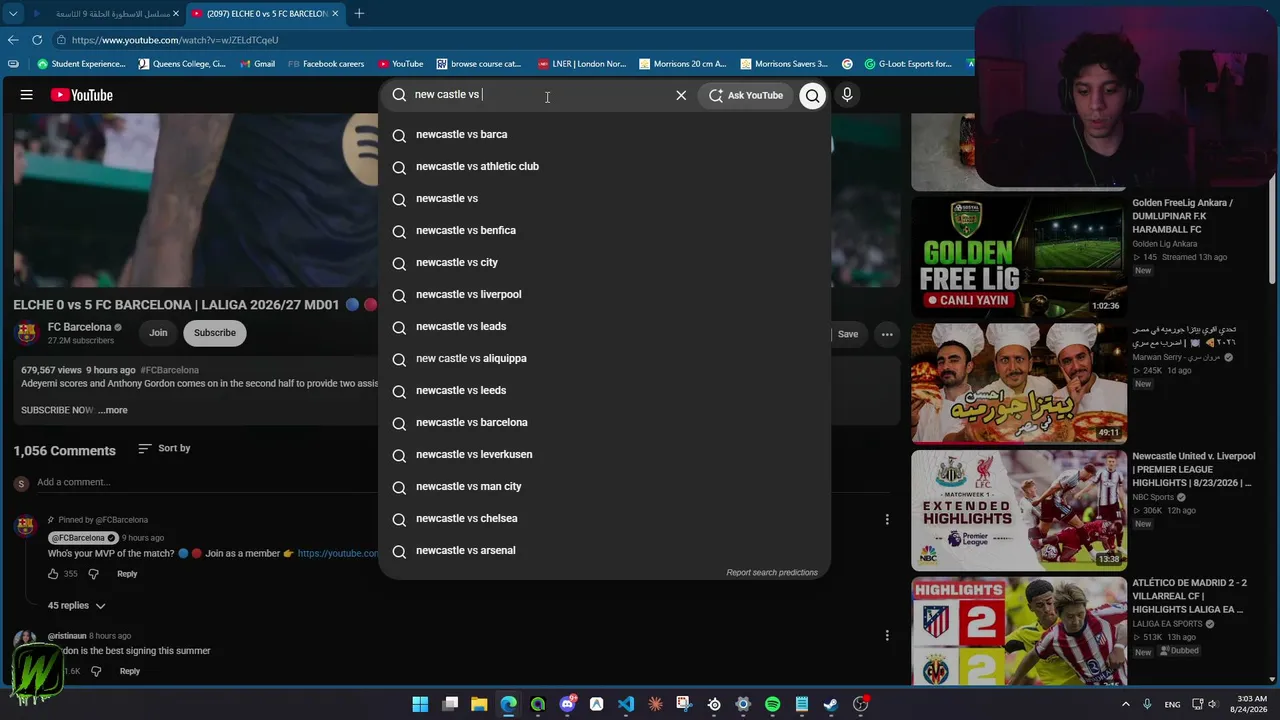Go back in browser history
Image resolution: width=1280 pixels, height=720 pixels.
(13, 40)
